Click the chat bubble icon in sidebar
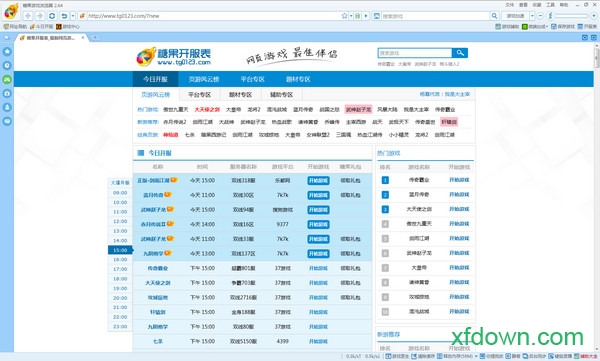Screen dimensions: 600x361 [7, 121]
